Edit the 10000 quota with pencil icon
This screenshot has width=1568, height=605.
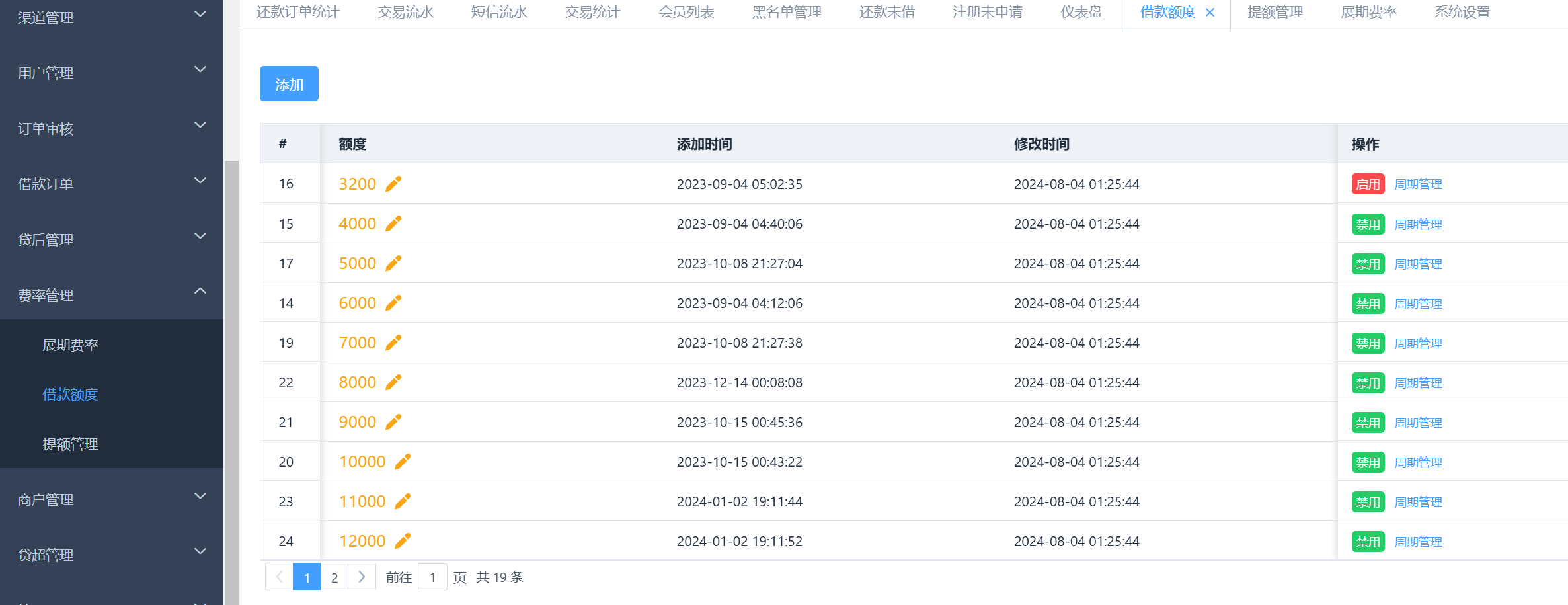point(403,462)
